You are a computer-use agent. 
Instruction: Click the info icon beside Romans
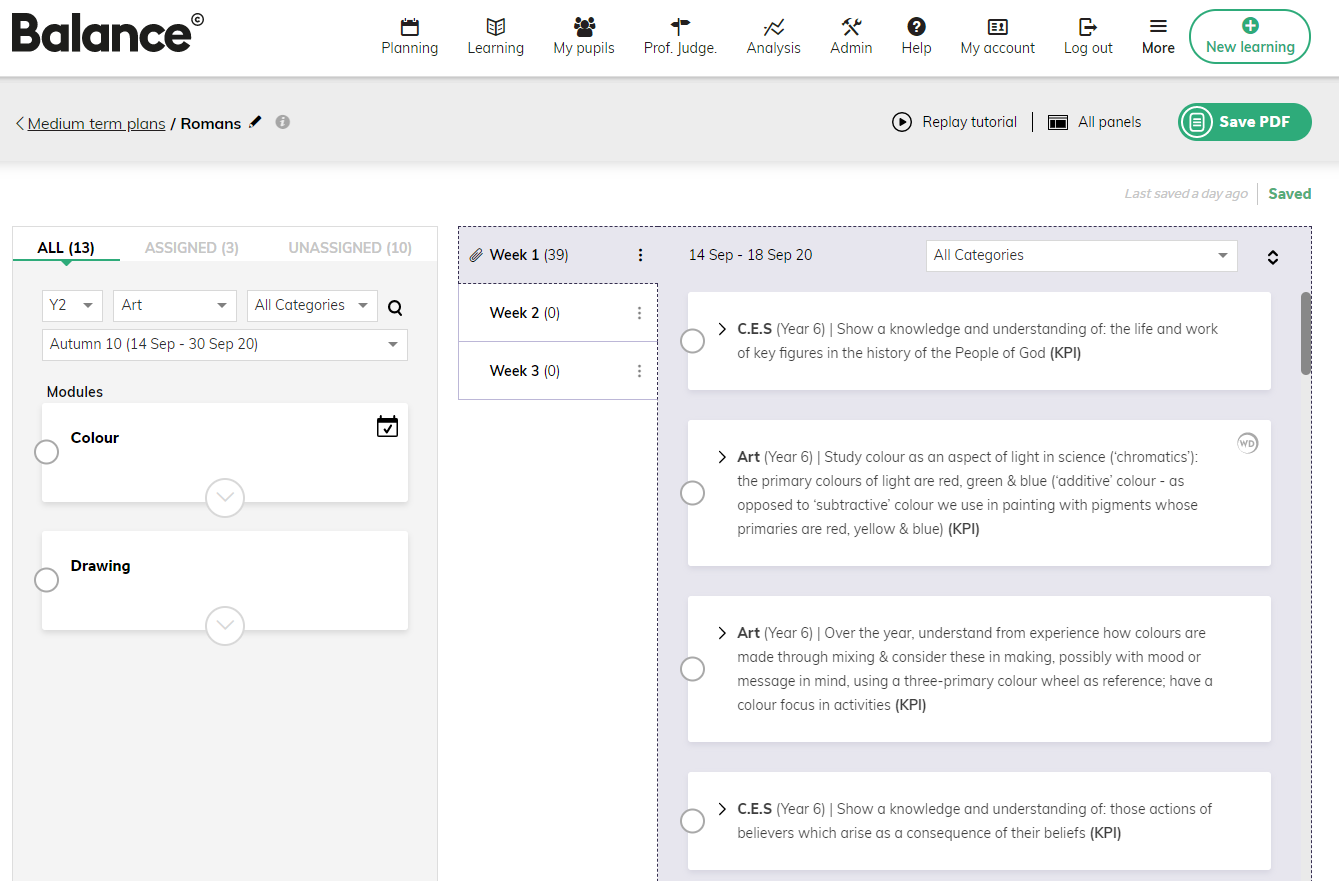pos(283,122)
